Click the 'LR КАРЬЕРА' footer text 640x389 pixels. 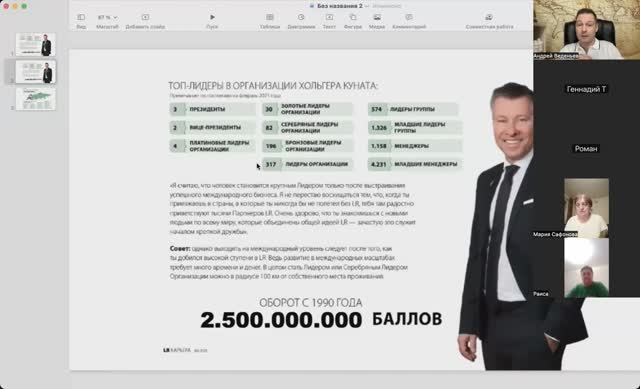(177, 350)
